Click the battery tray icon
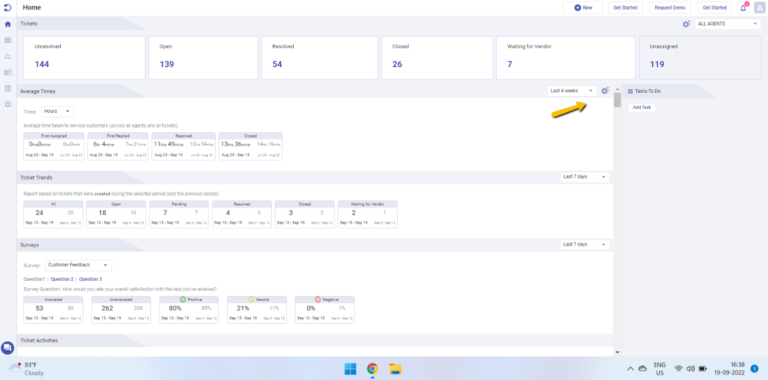The width and height of the screenshot is (768, 380). (x=703, y=369)
